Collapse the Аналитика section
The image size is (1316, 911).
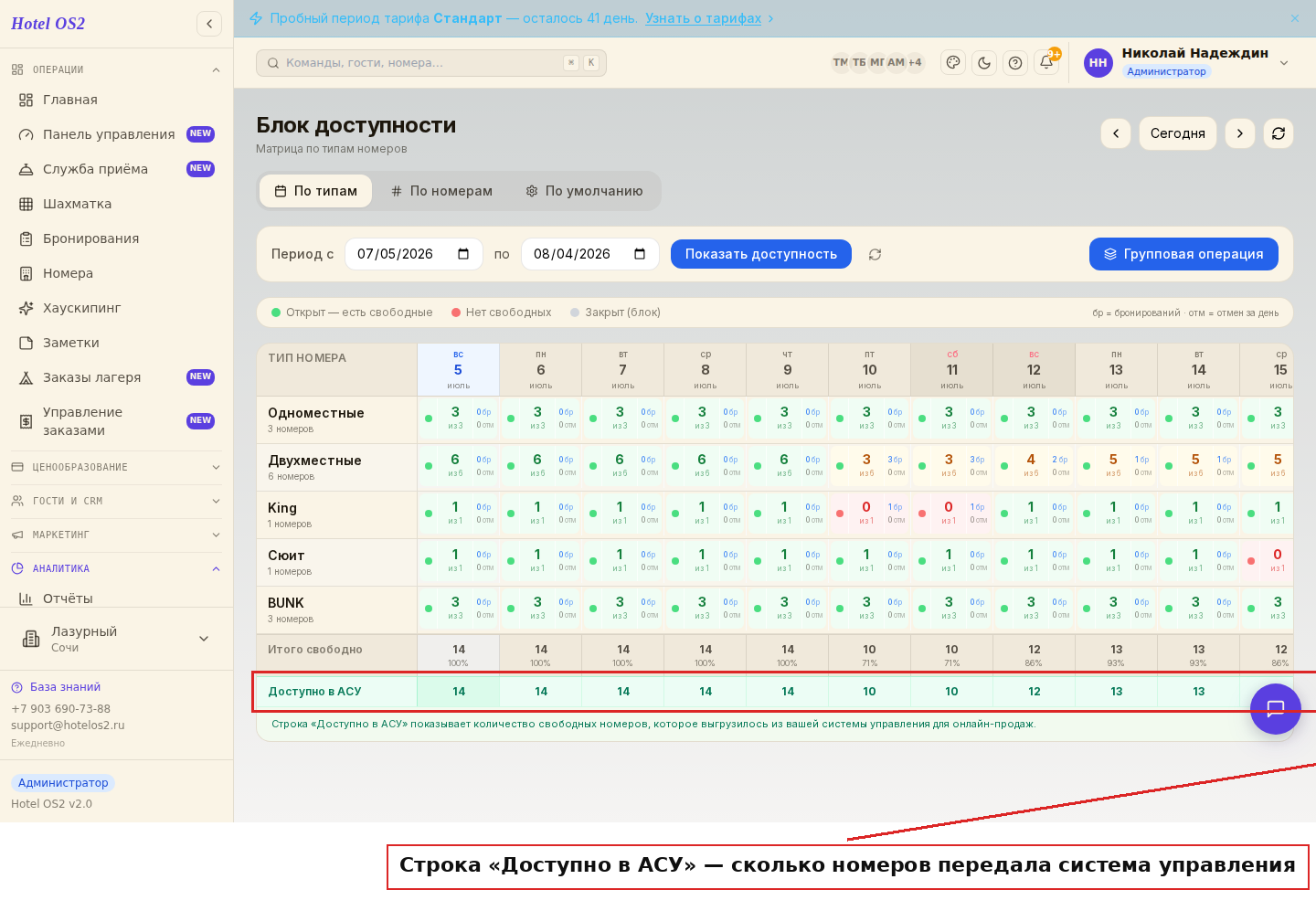click(117, 568)
